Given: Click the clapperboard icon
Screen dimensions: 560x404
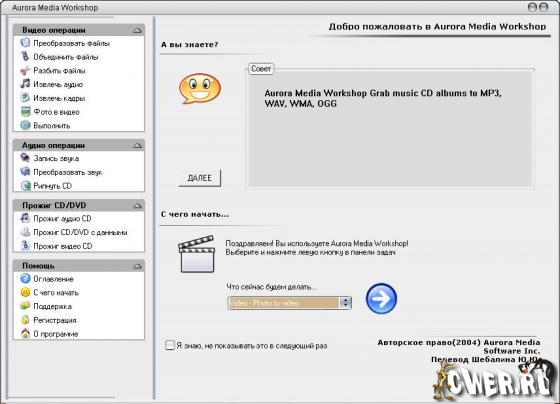Looking at the screenshot, I should (x=197, y=254).
